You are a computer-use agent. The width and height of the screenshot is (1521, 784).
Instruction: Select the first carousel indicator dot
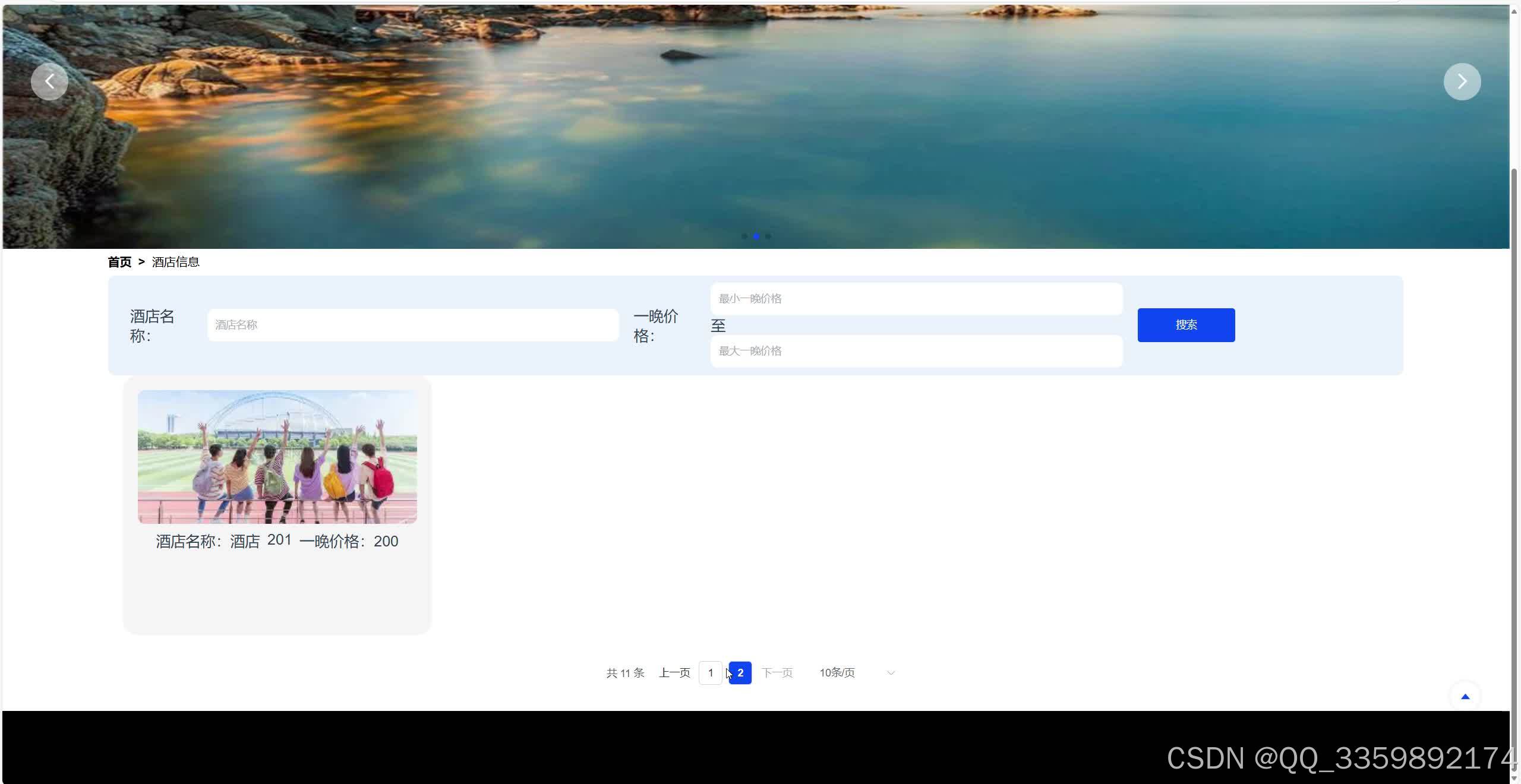click(744, 236)
